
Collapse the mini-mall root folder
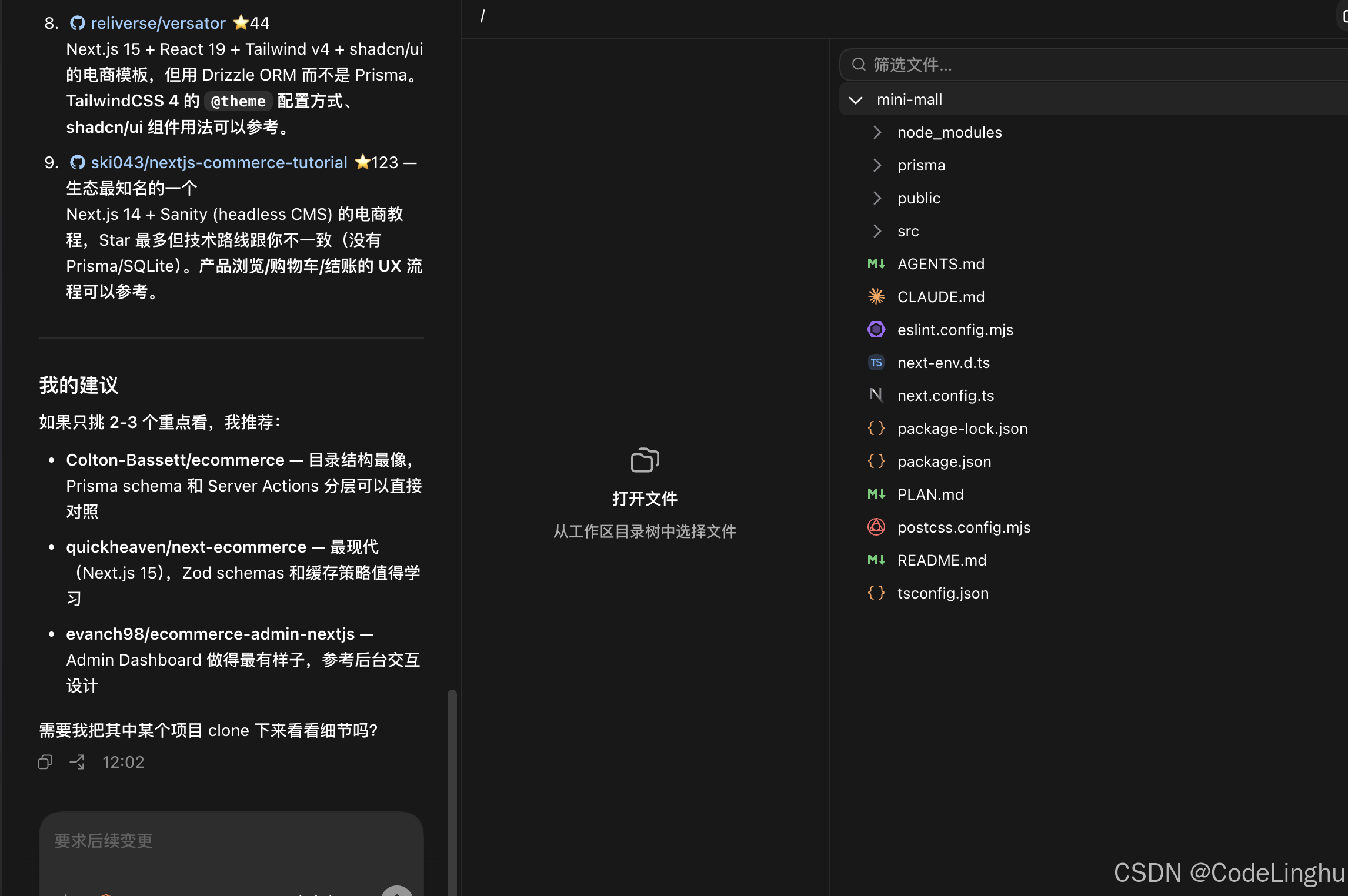[856, 100]
